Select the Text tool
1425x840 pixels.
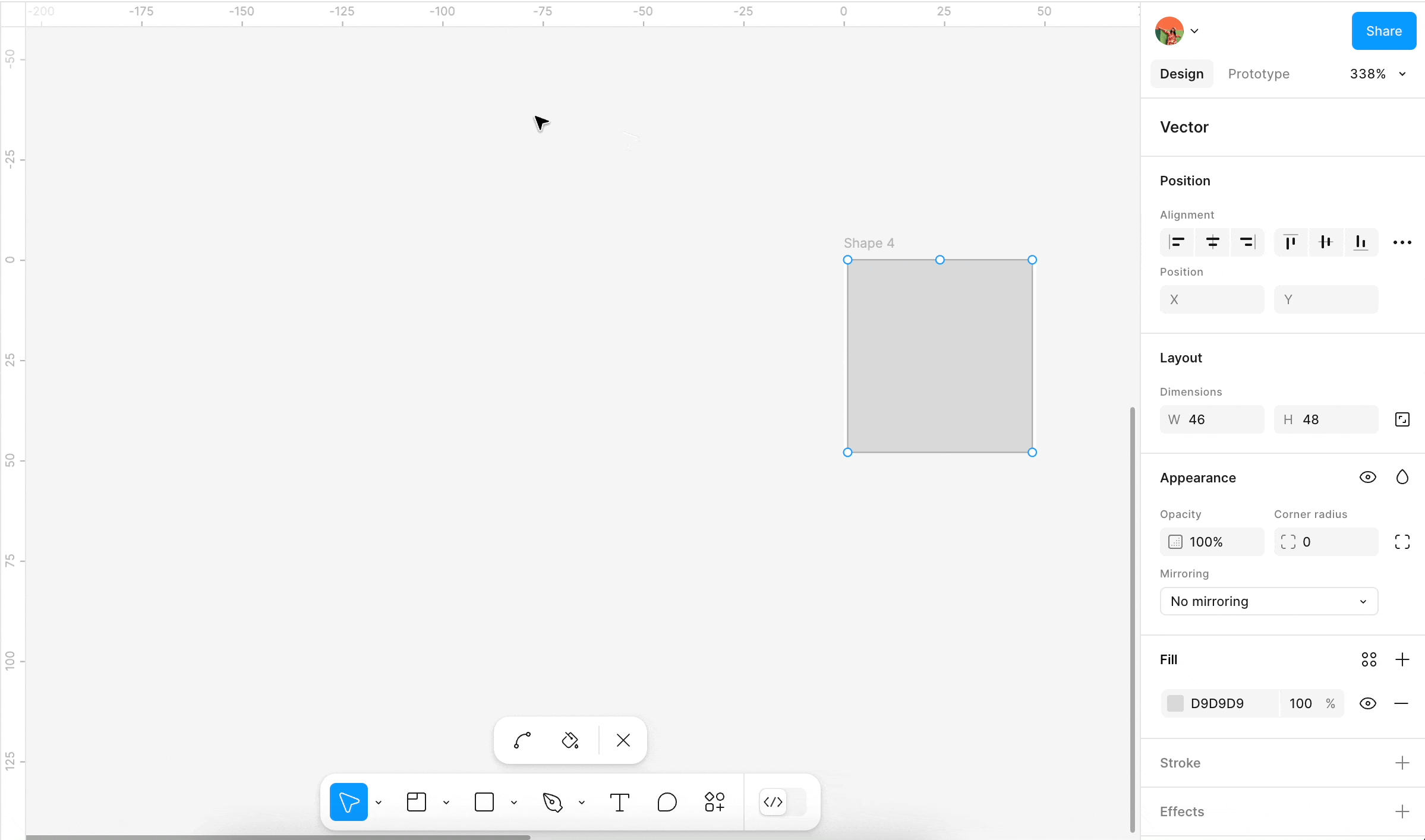point(620,802)
